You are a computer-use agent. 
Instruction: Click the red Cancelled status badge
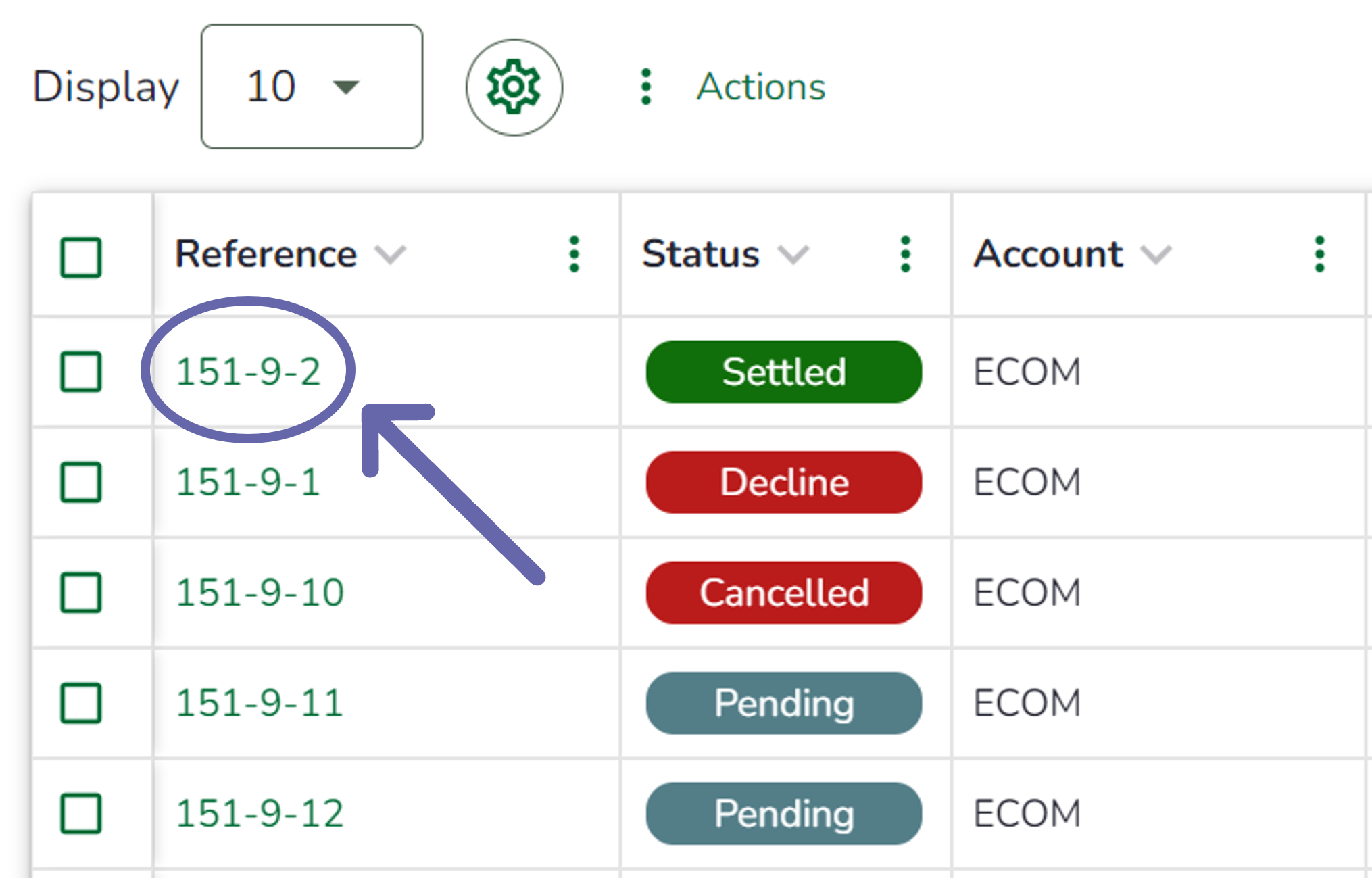[784, 593]
